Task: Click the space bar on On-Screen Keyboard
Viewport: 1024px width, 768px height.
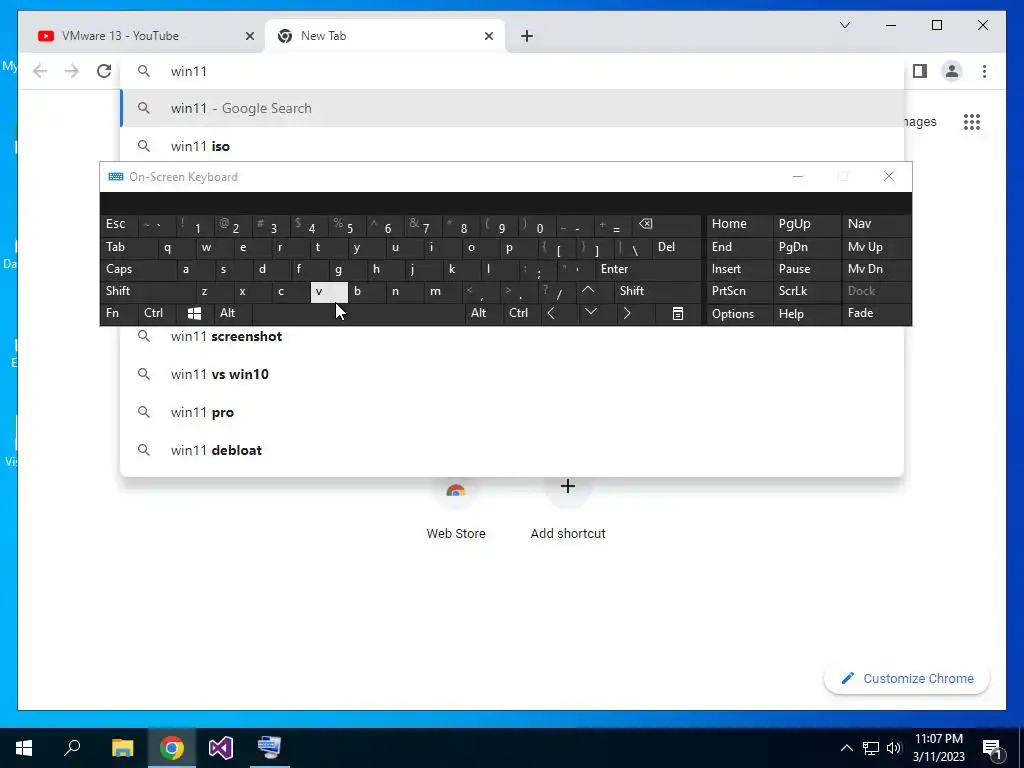Action: (358, 313)
